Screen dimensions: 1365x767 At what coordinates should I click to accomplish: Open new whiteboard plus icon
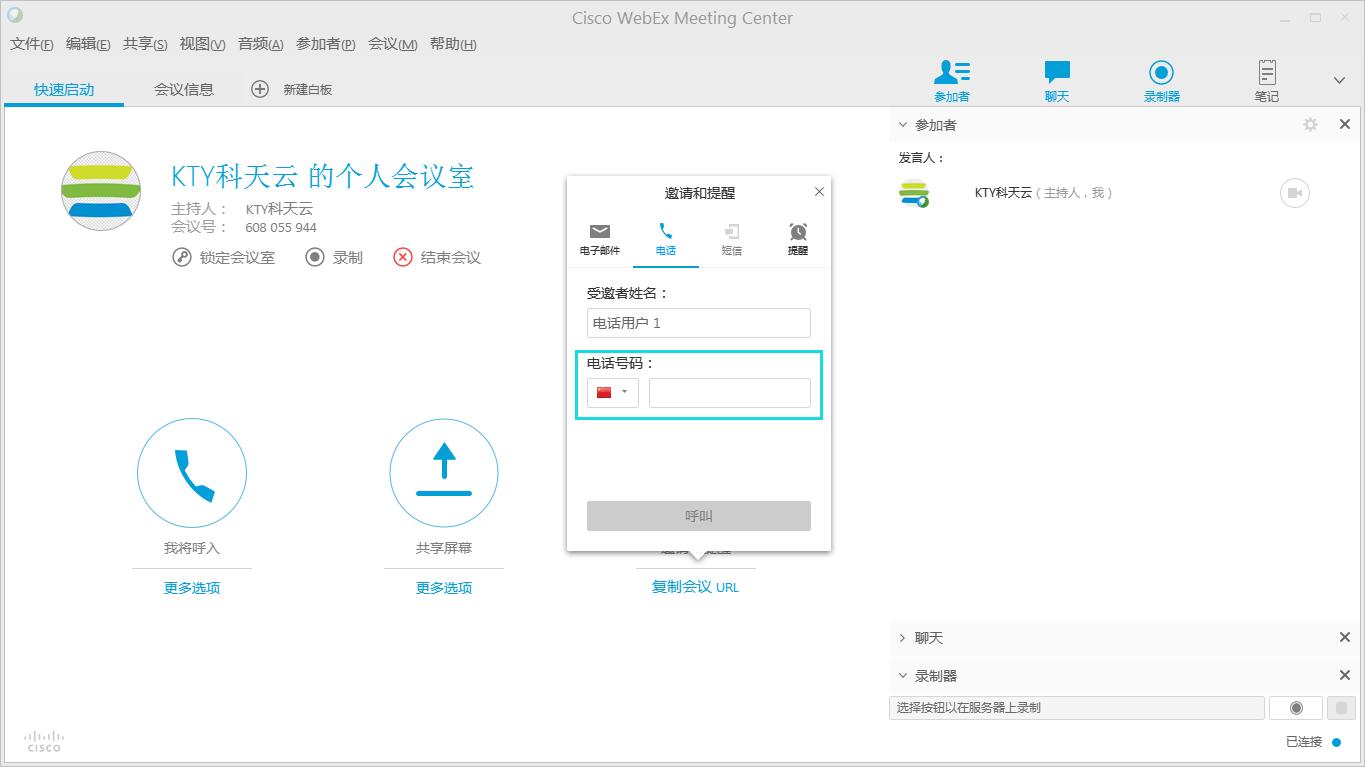coord(260,89)
